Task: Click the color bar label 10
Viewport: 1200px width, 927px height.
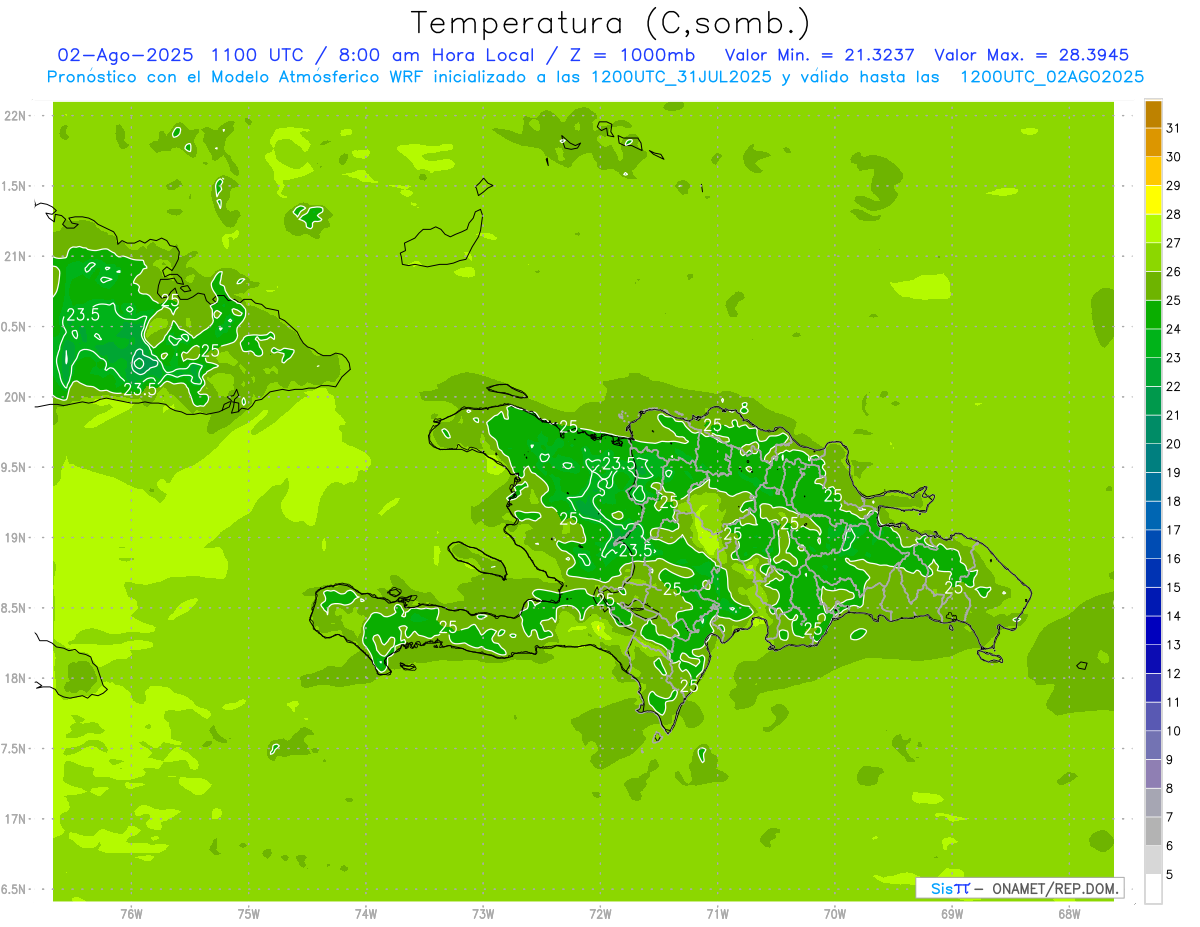Action: (x=1174, y=731)
